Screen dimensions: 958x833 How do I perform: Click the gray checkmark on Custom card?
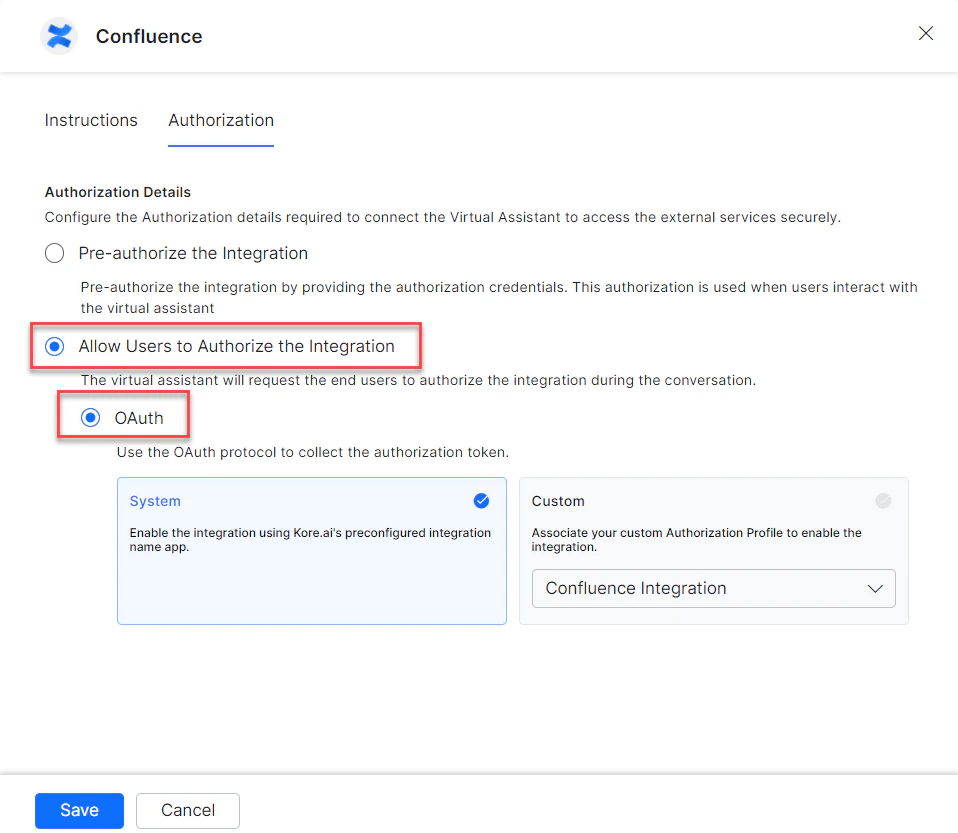click(882, 501)
